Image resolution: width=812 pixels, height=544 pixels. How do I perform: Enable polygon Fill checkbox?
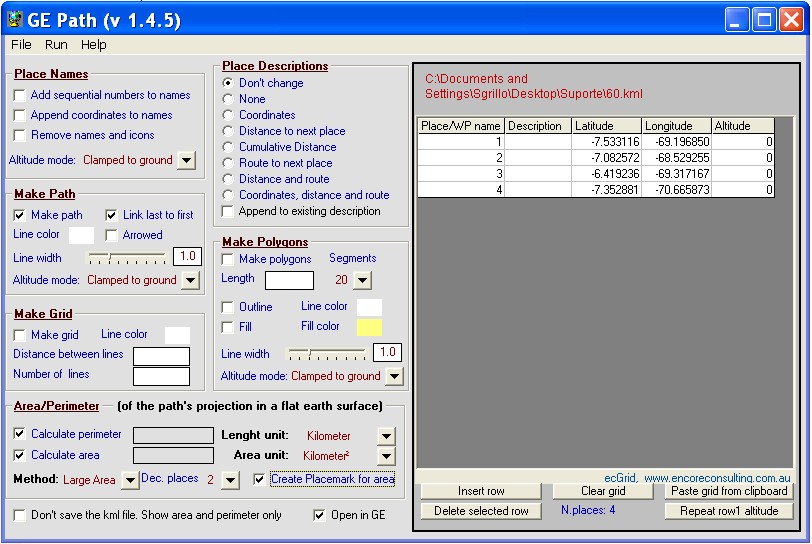coord(227,327)
